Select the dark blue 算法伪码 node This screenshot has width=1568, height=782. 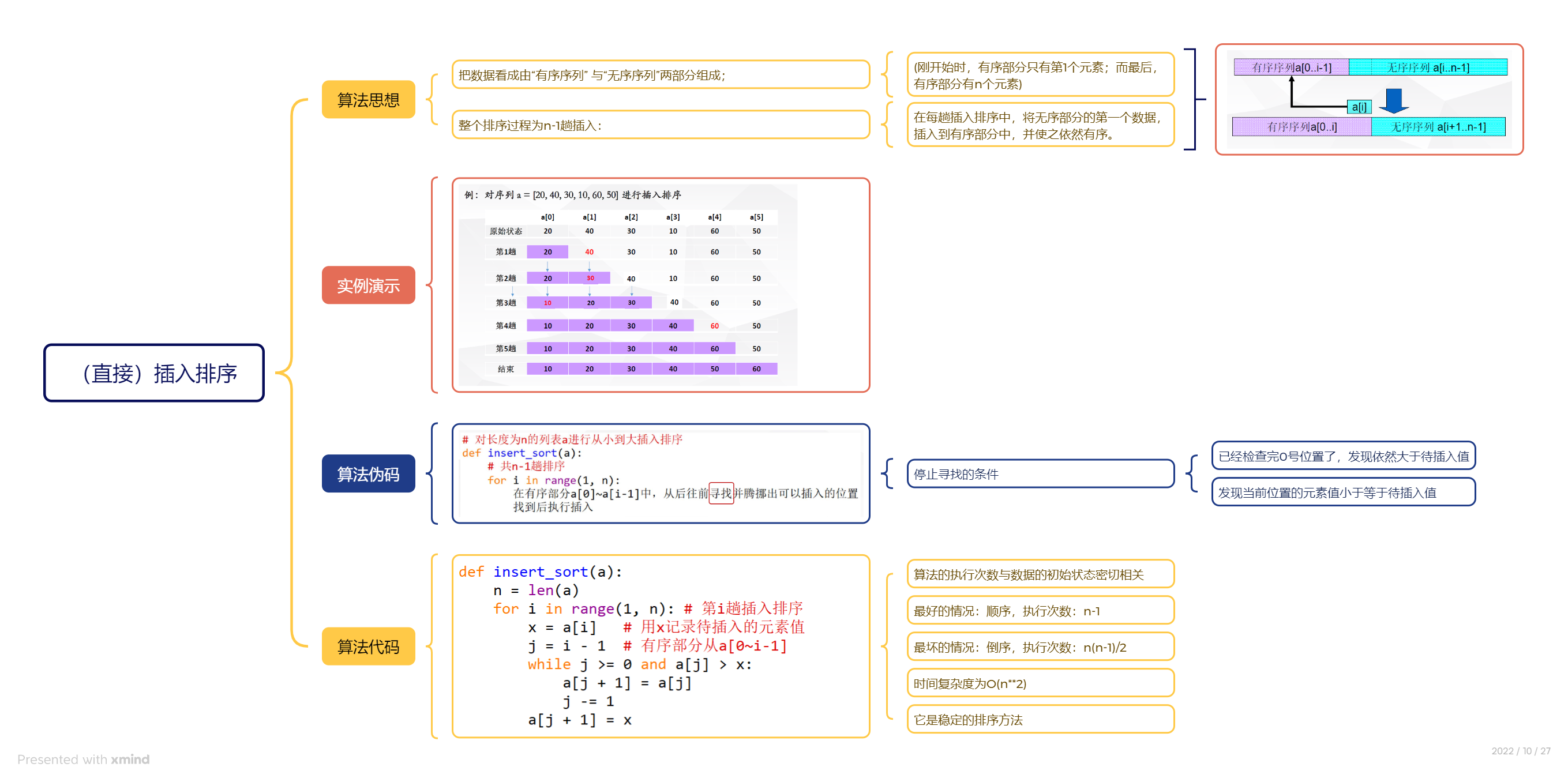[368, 473]
